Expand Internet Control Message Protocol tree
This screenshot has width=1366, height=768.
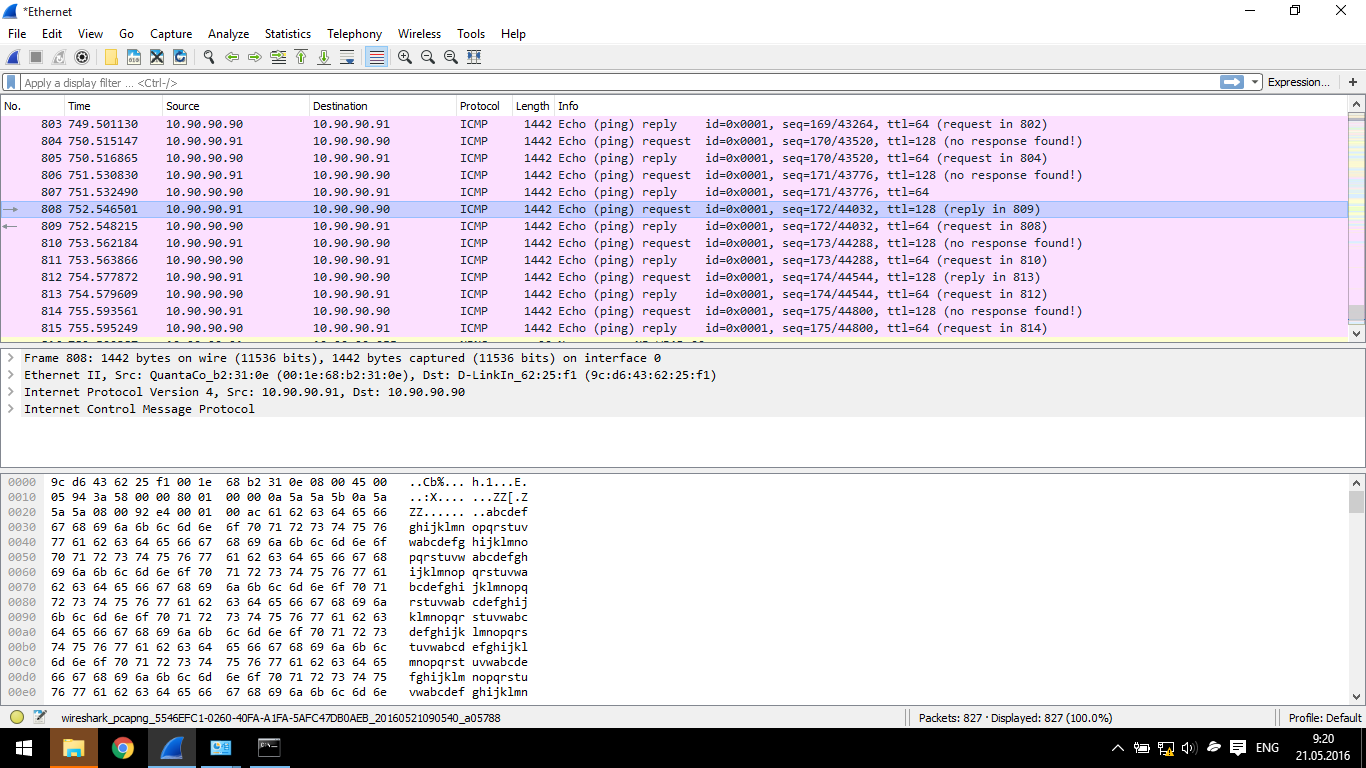click(10, 409)
